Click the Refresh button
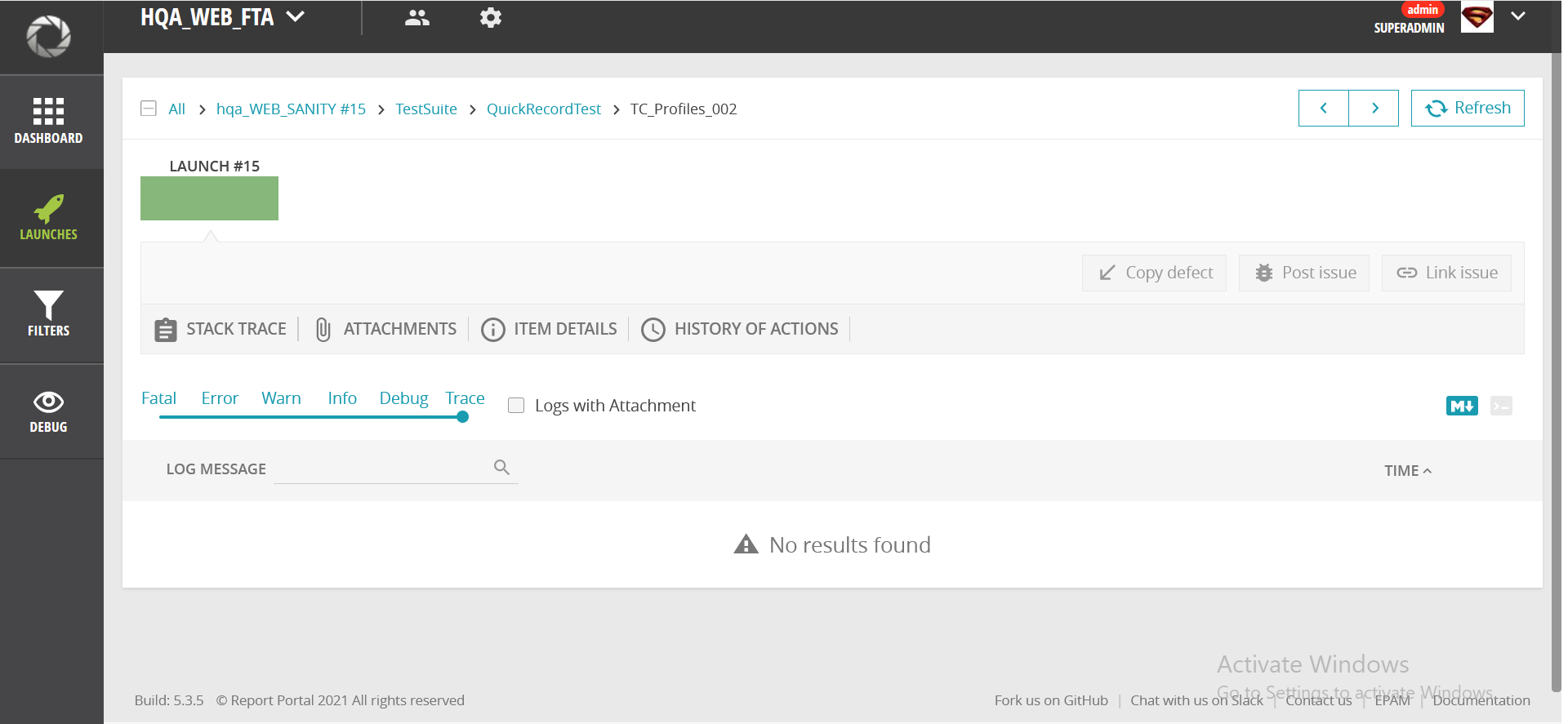Viewport: 1568px width, 724px height. point(1468,108)
